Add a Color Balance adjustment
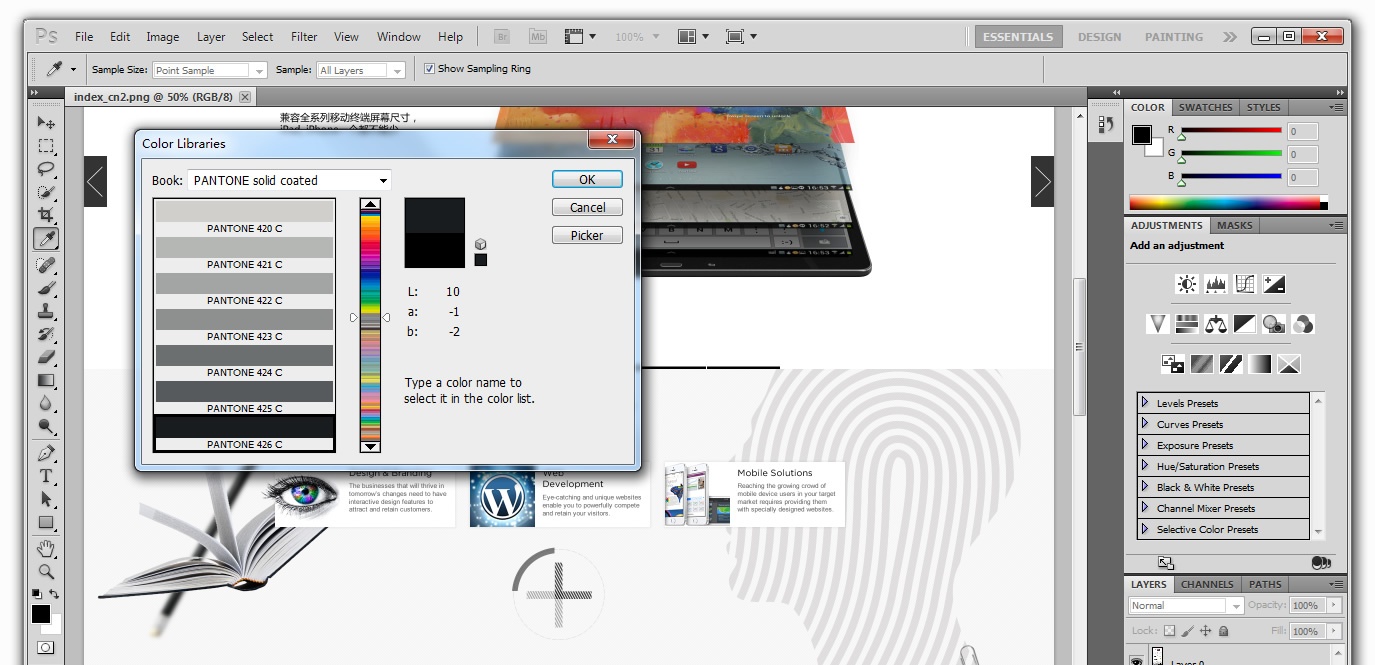Viewport: 1375px width, 665px height. tap(1216, 324)
